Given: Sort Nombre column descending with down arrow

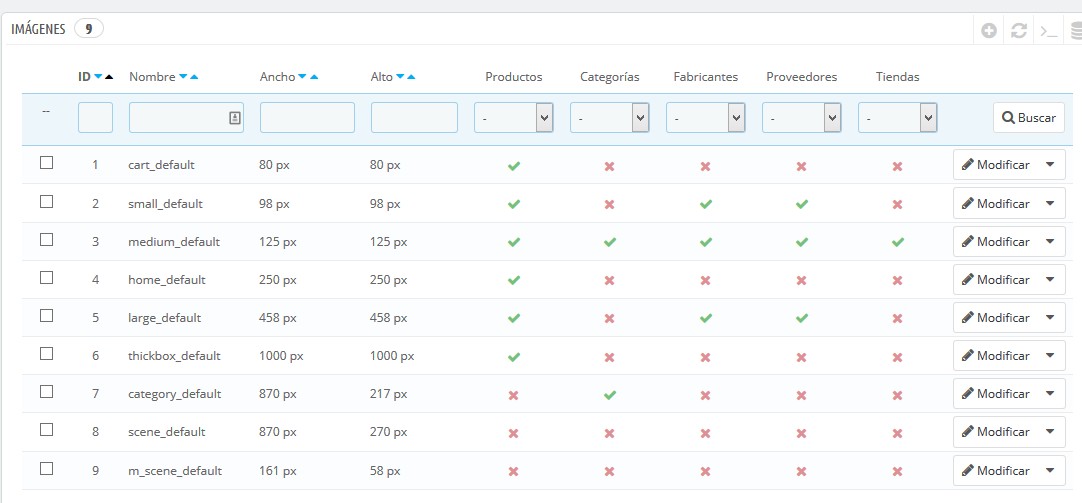Looking at the screenshot, I should coord(183,77).
